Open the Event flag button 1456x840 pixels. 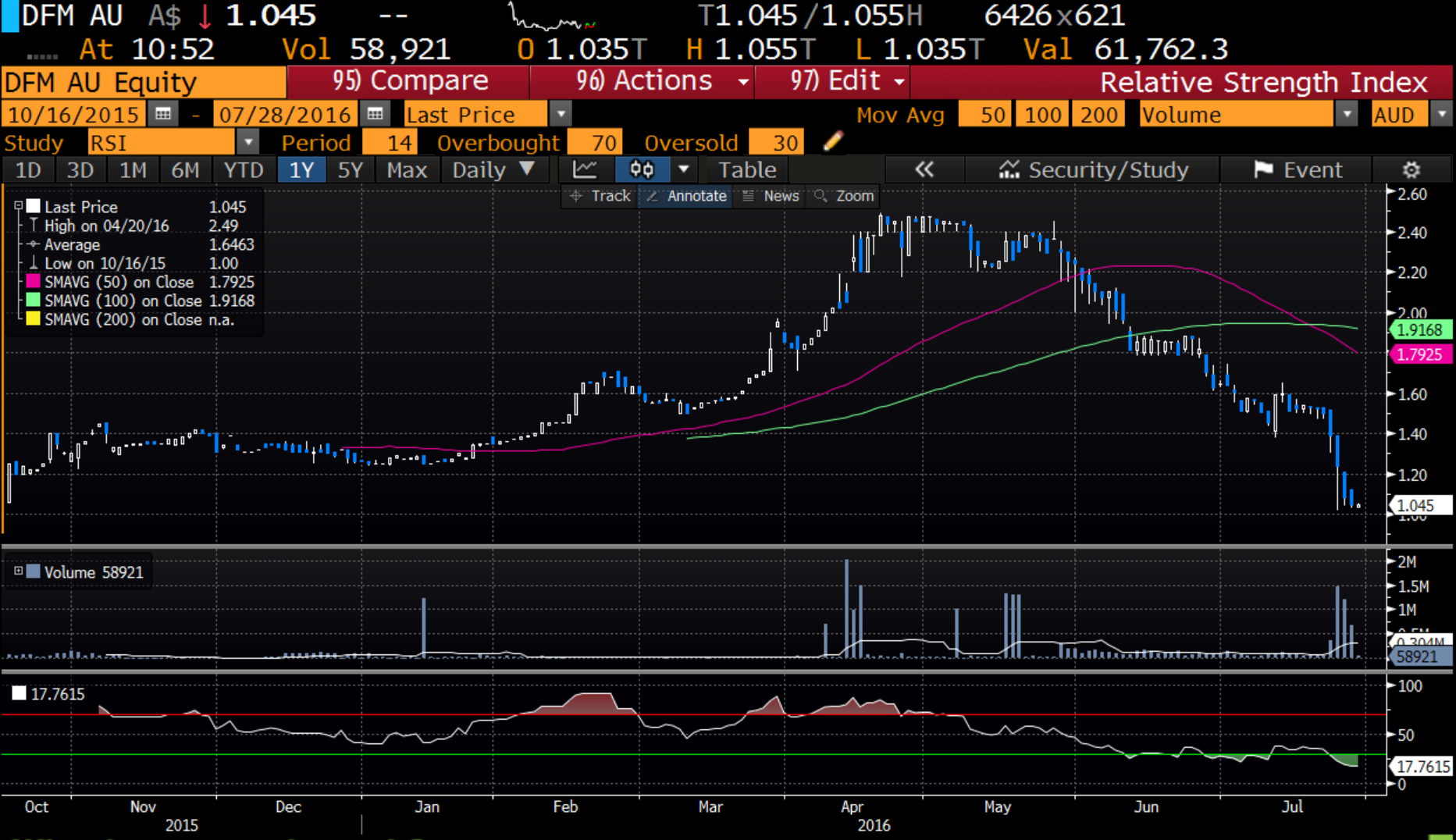pos(1297,169)
